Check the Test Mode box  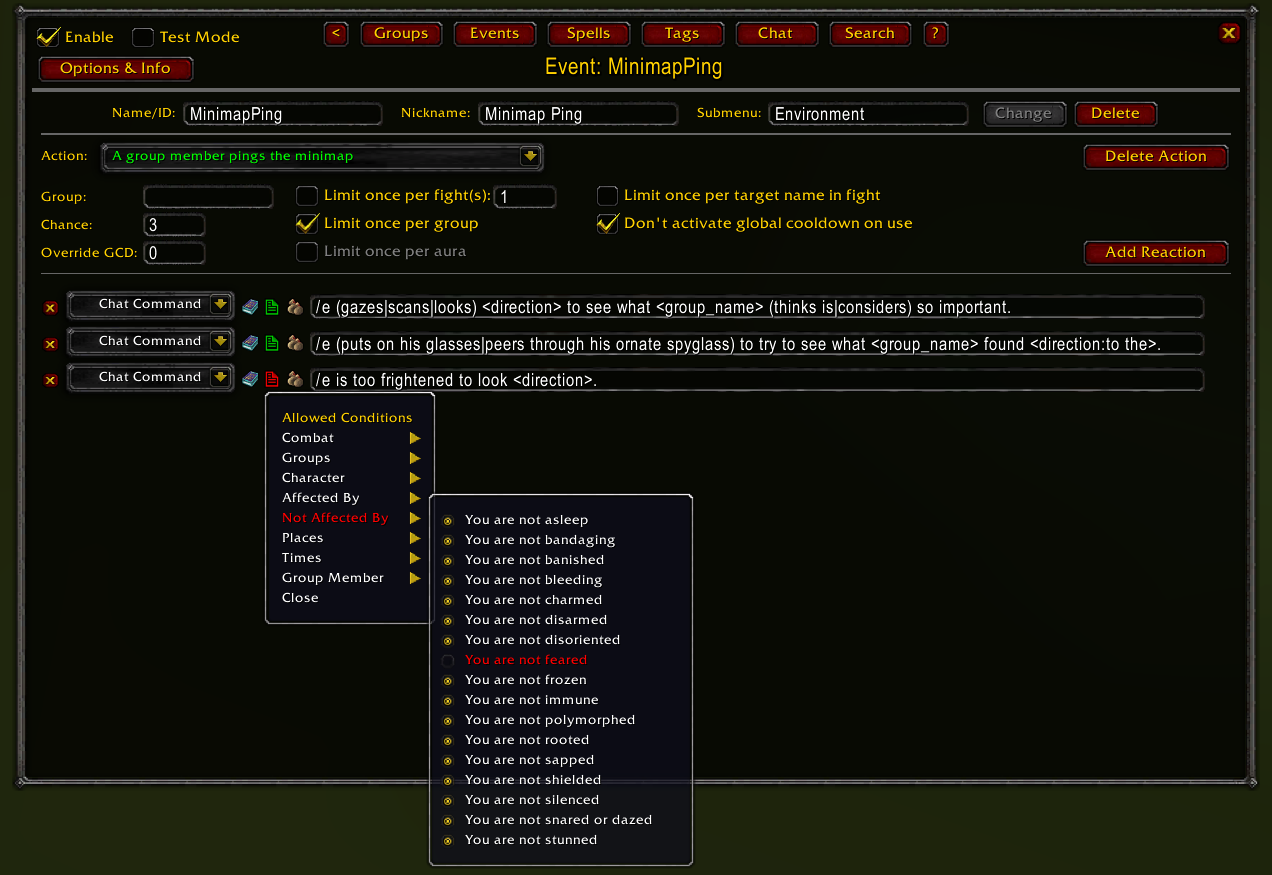(143, 37)
